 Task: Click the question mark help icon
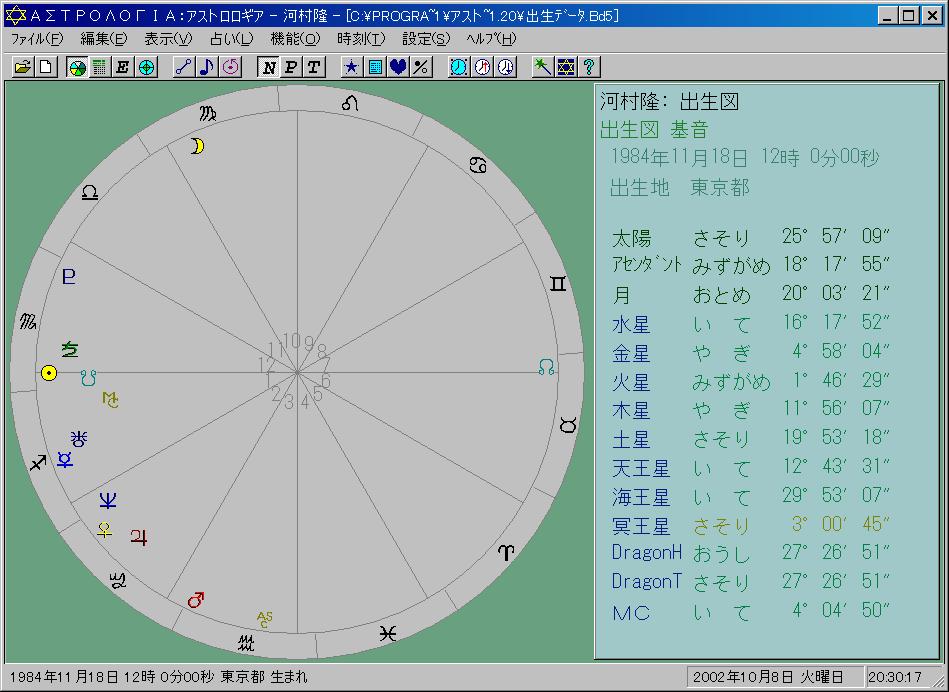[x=589, y=67]
